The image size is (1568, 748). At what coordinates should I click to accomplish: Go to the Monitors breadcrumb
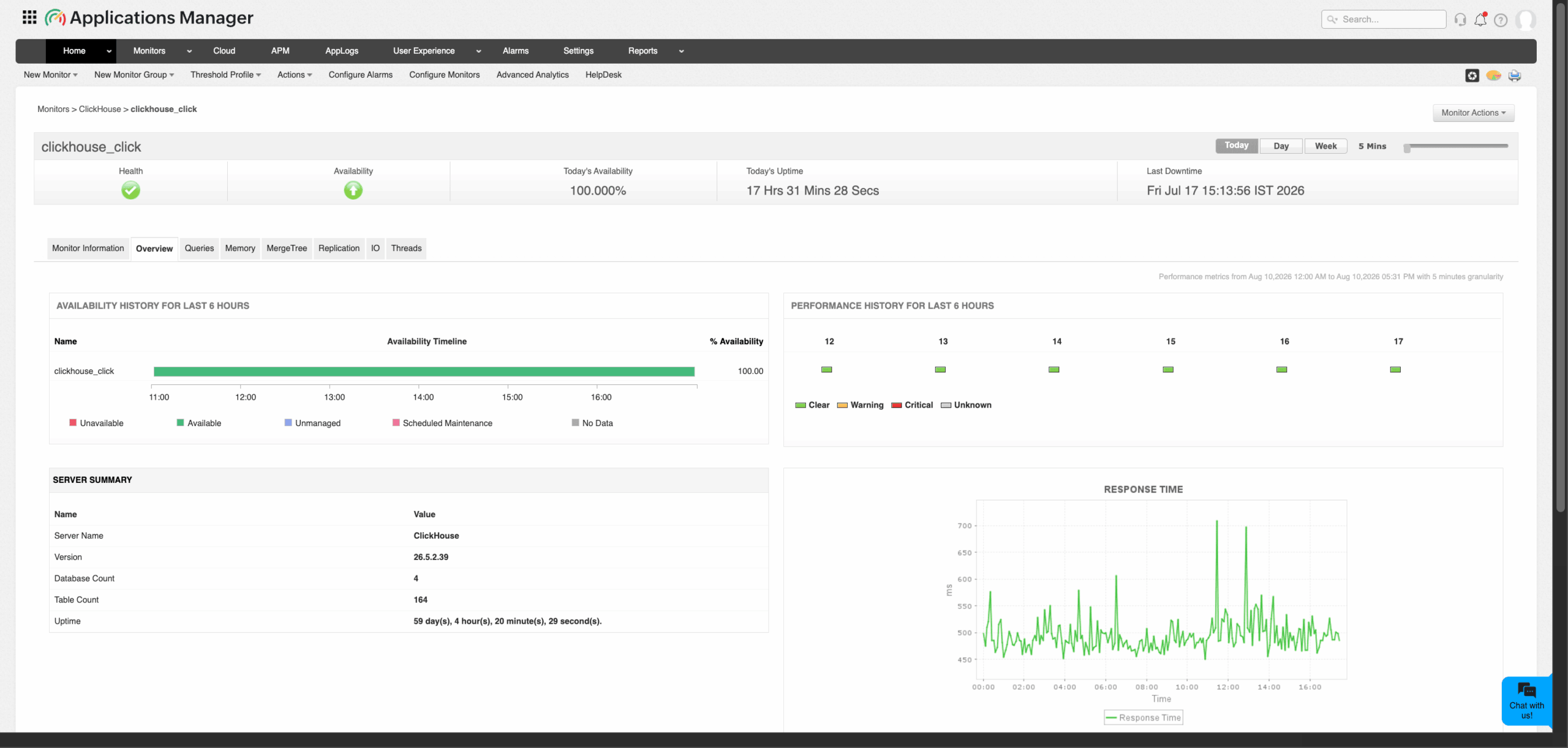point(53,109)
